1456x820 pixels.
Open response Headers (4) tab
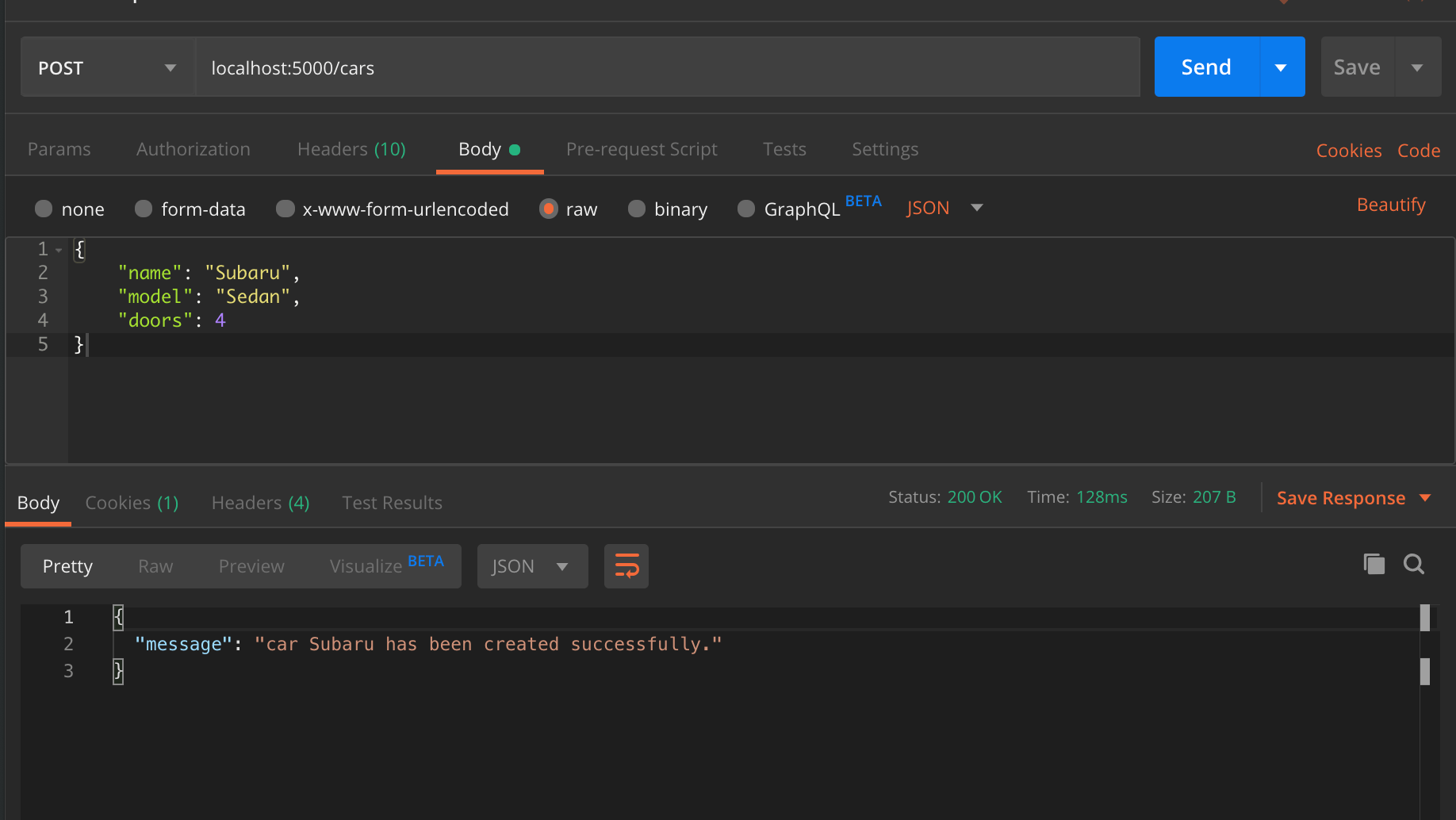point(260,502)
